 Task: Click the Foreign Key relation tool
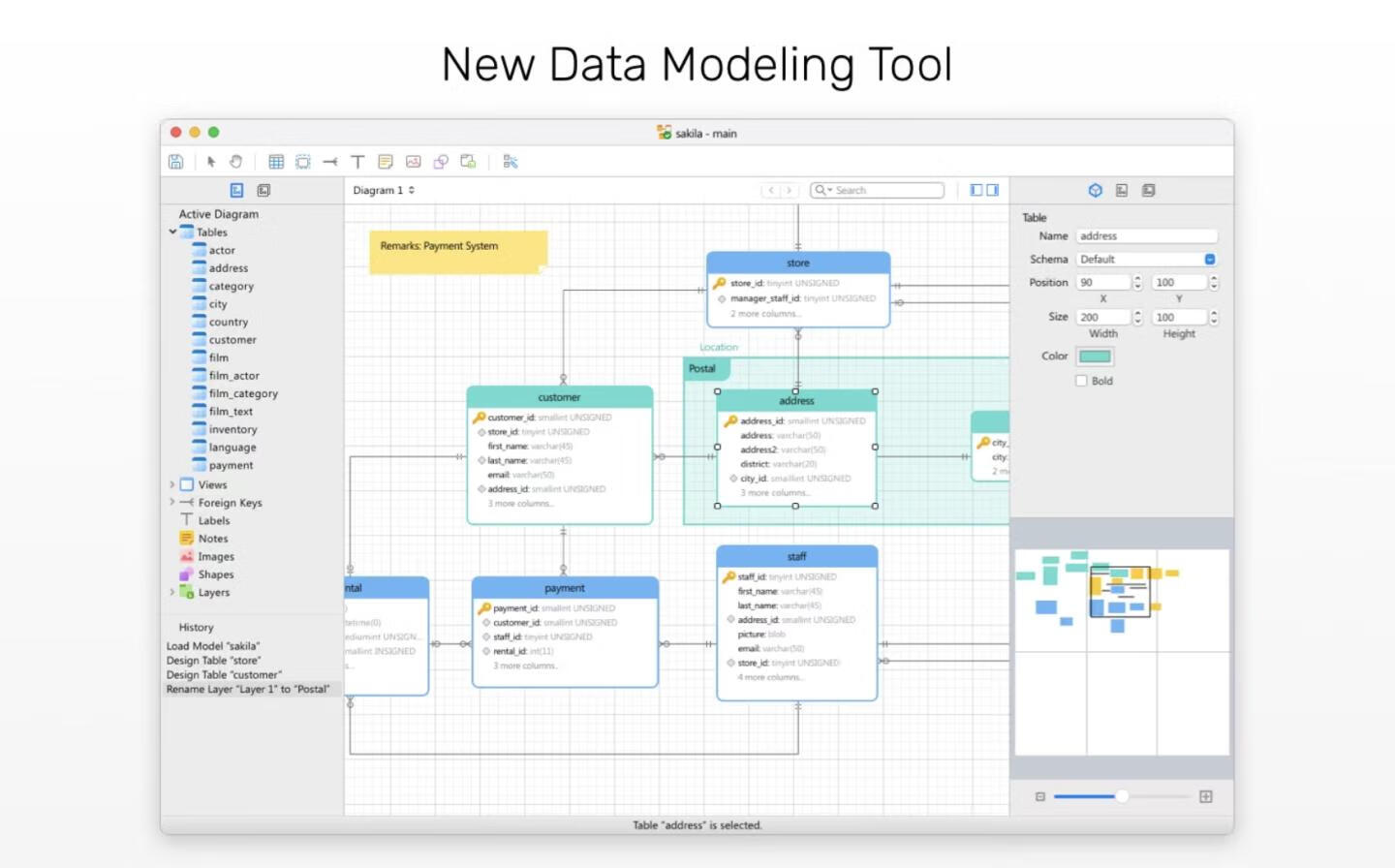tap(330, 162)
